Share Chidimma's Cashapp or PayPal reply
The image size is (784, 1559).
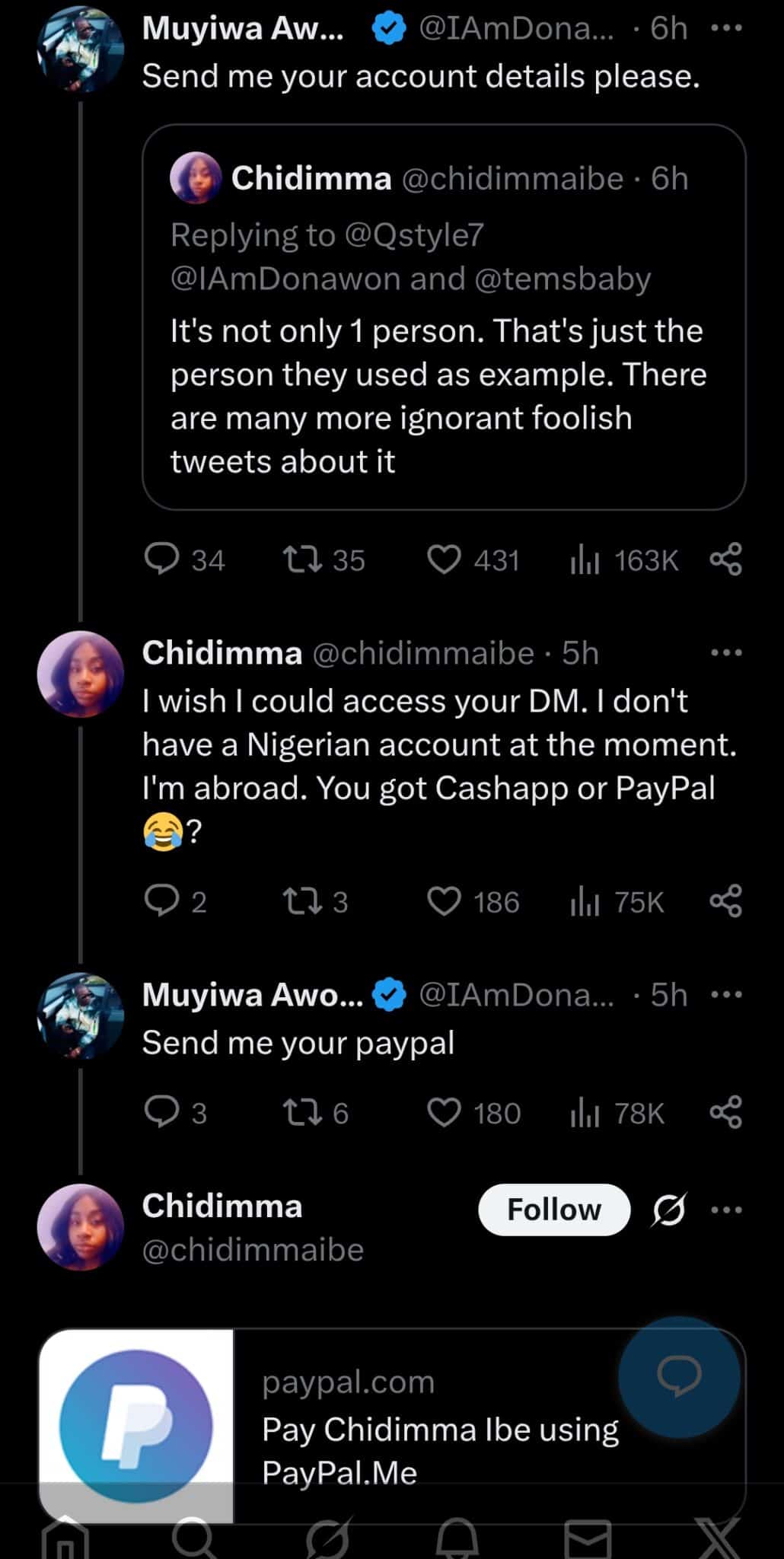[x=725, y=902]
